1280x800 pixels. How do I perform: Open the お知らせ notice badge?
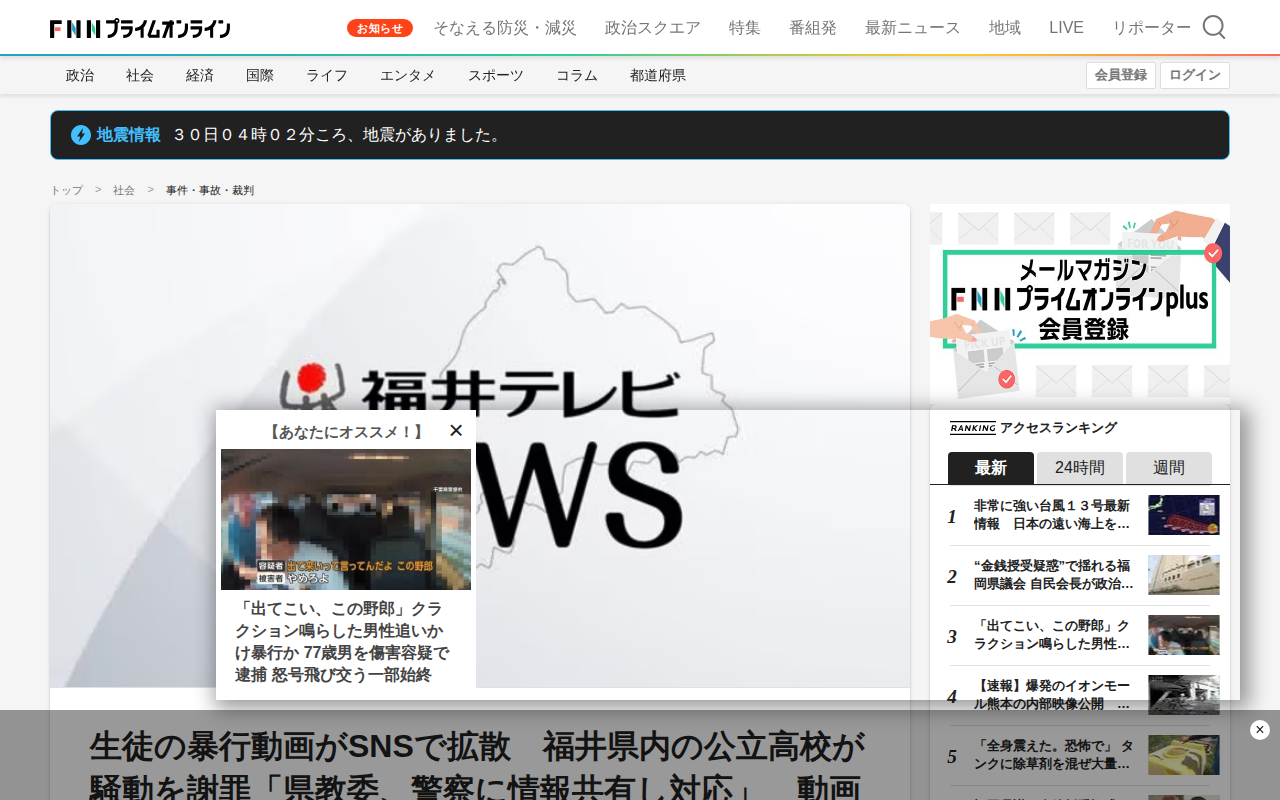pos(380,28)
